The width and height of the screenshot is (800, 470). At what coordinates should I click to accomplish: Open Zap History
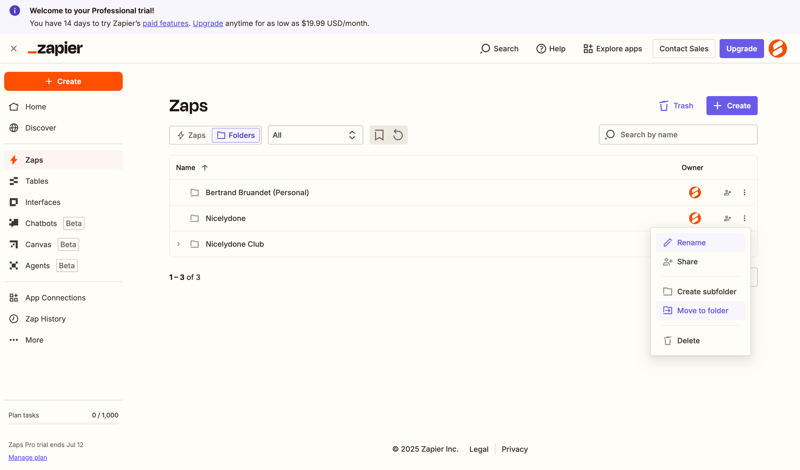[x=63, y=319]
